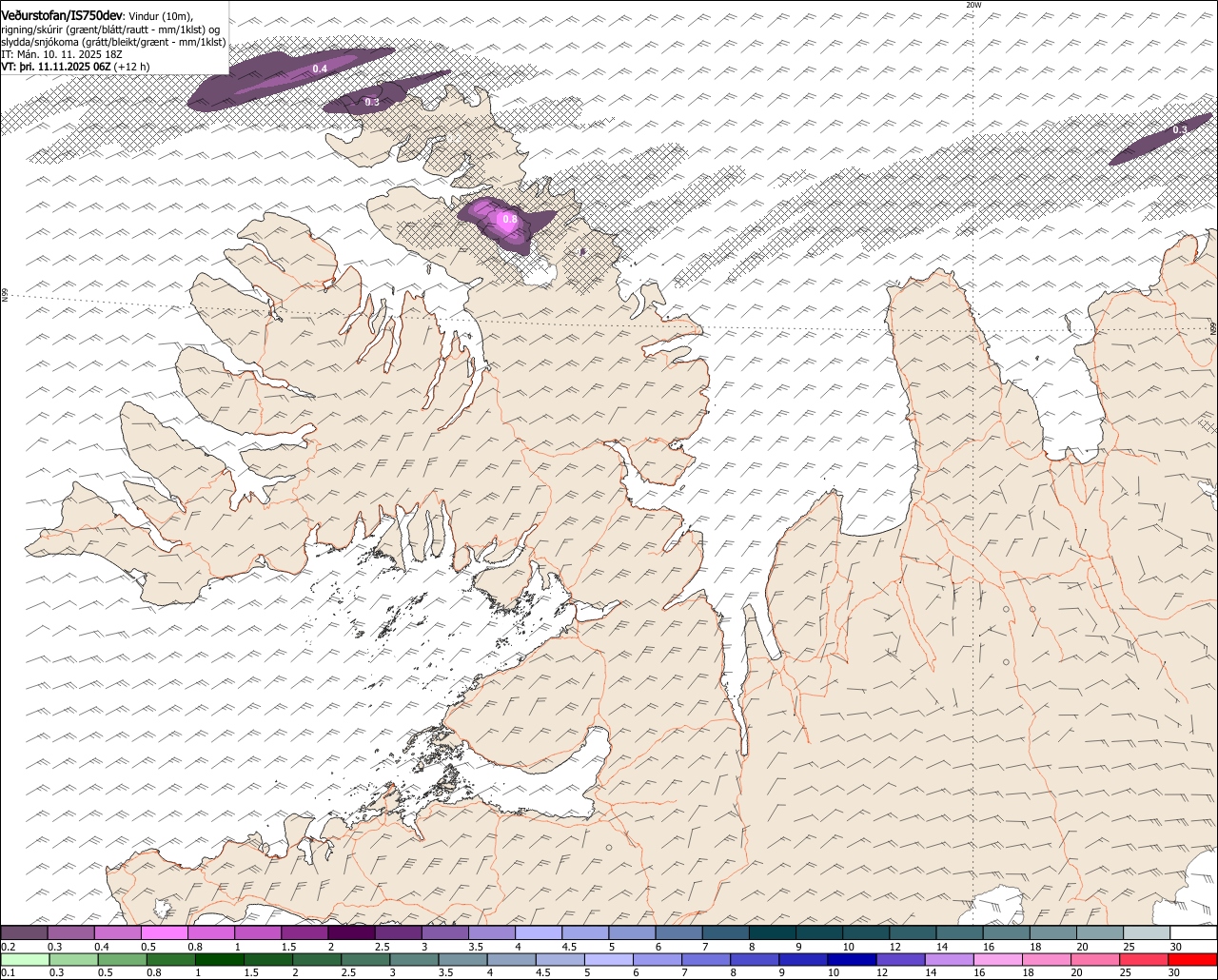Select top legend swatch between 4 and 4.5

click(x=539, y=933)
